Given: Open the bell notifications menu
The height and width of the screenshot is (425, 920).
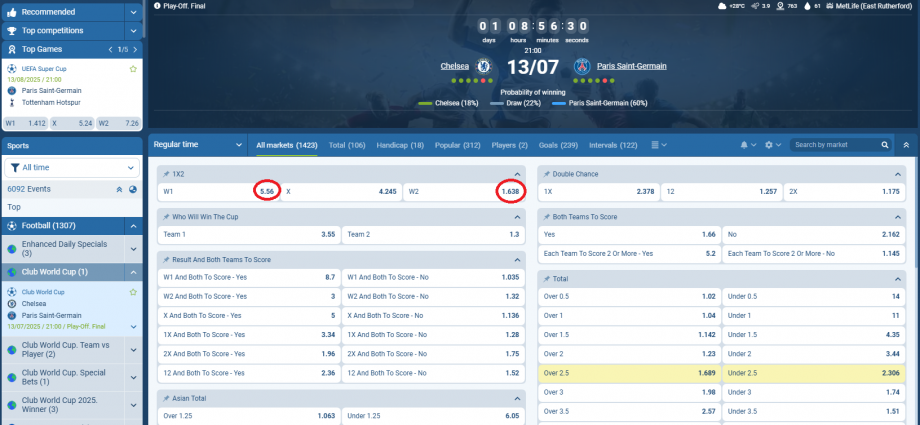Looking at the screenshot, I should click(748, 145).
